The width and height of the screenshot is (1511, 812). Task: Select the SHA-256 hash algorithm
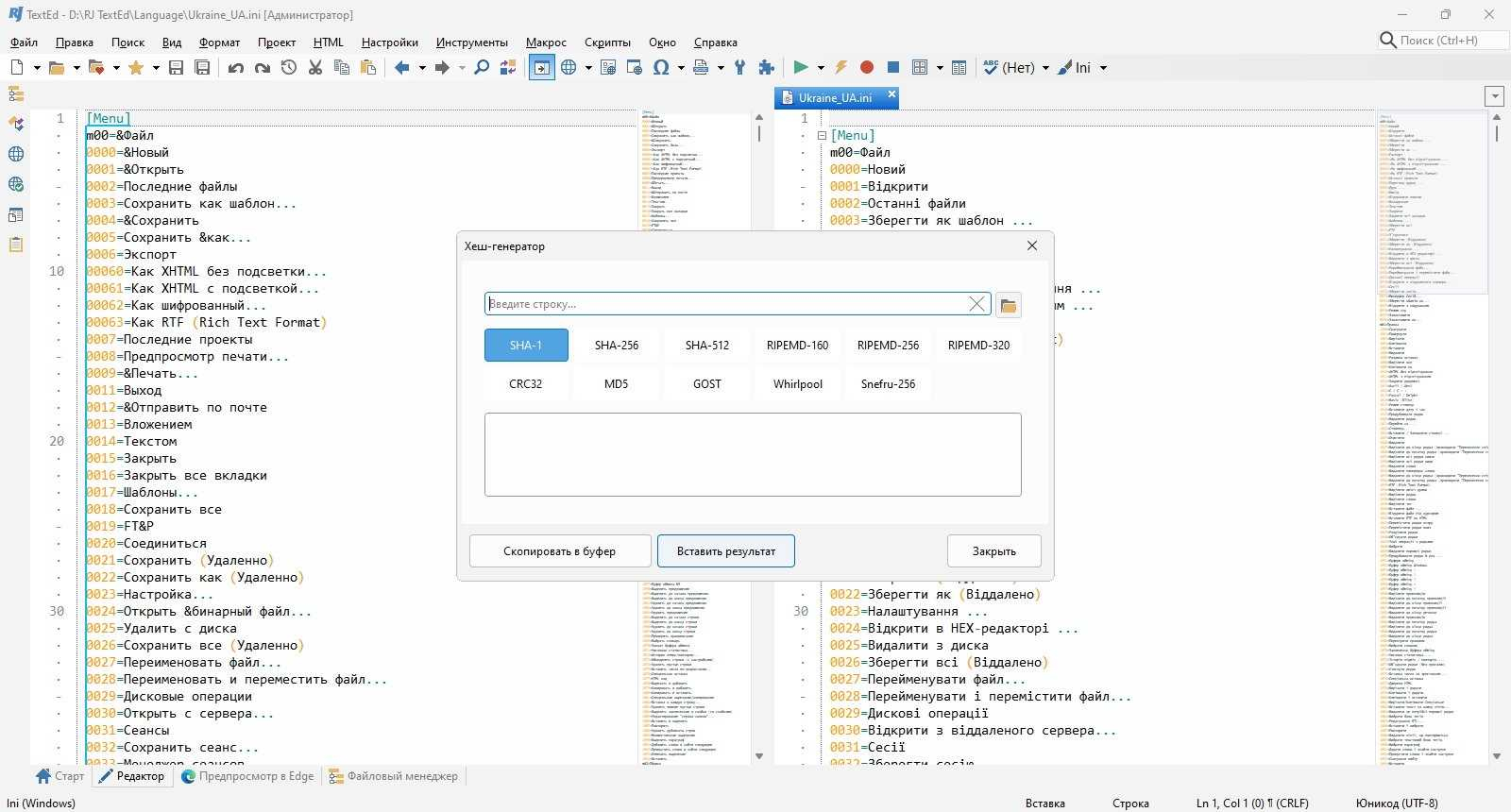coord(617,345)
